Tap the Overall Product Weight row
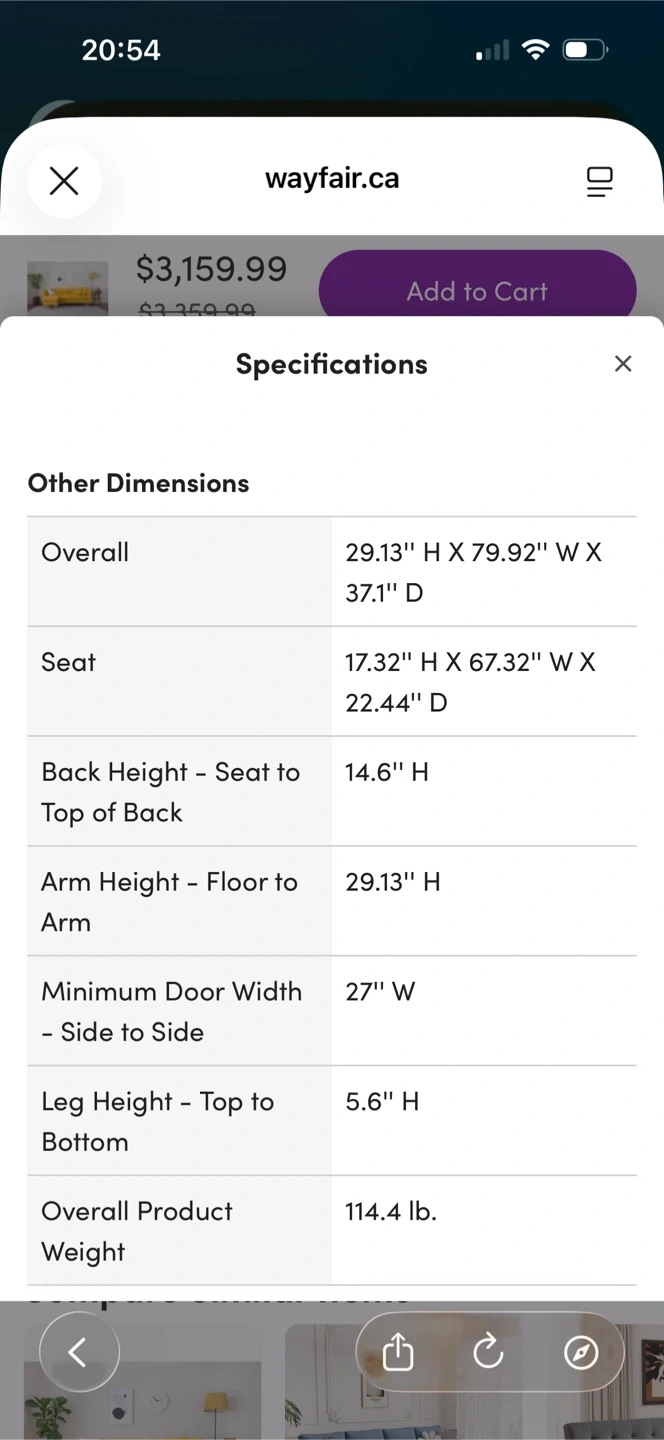 331,1231
